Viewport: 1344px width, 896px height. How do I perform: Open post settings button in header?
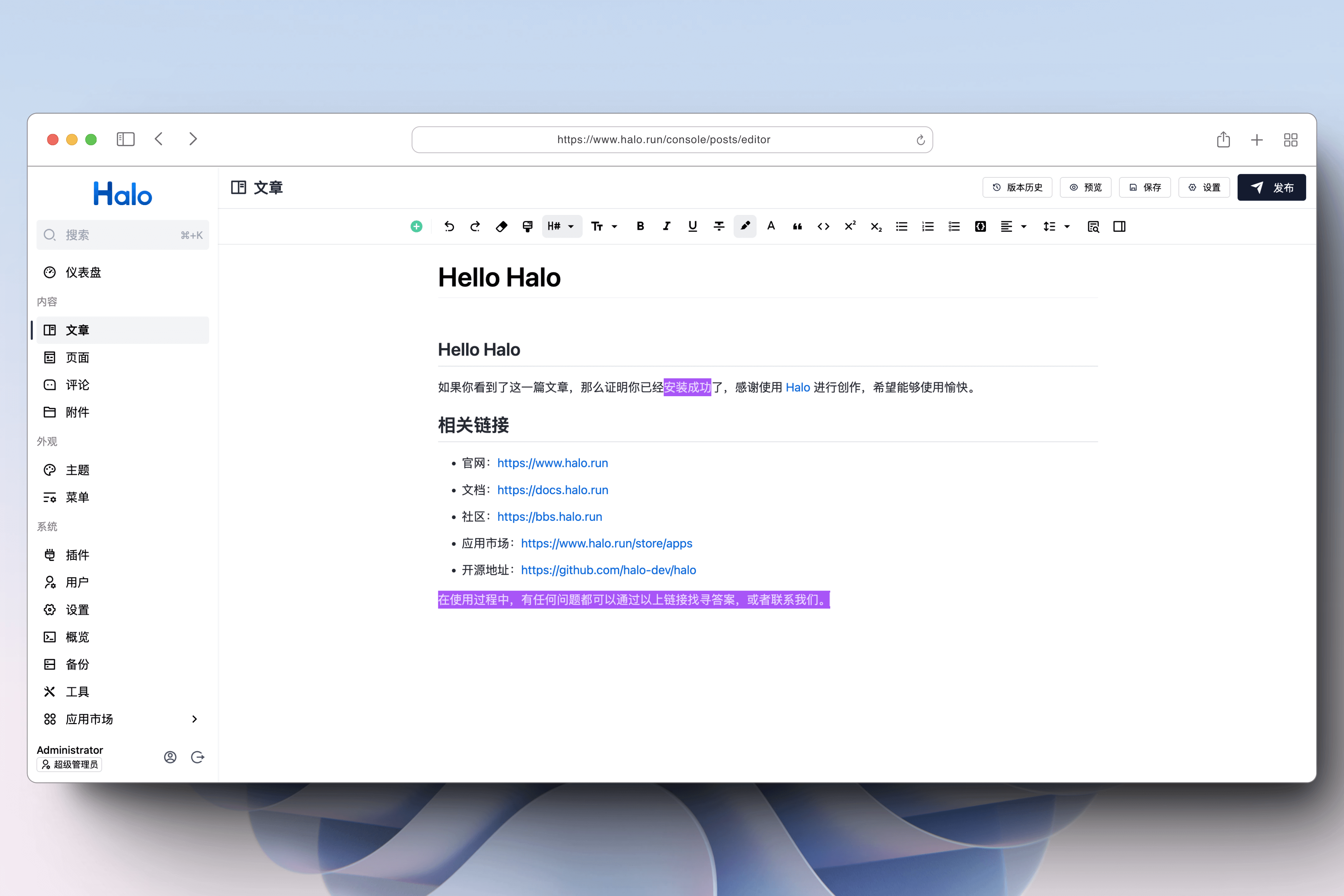1204,188
